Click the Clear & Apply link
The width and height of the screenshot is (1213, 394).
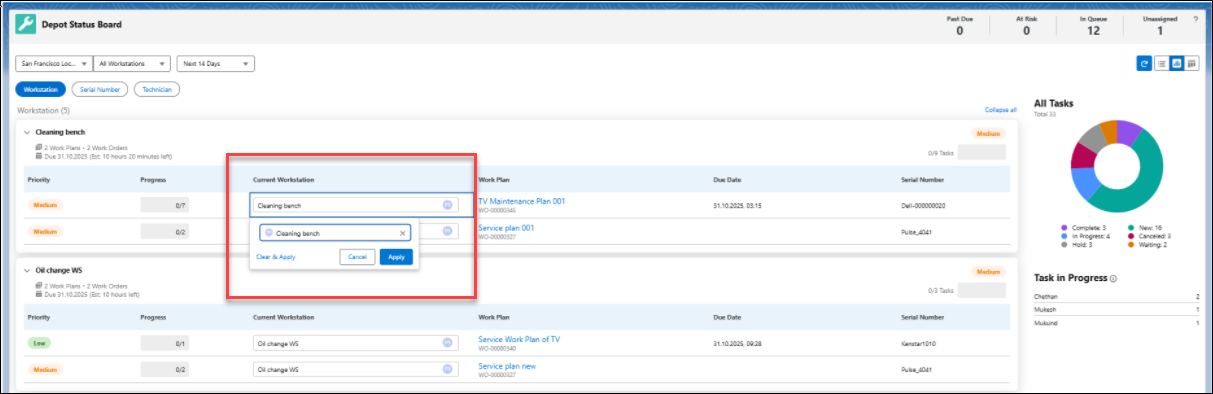pos(276,257)
